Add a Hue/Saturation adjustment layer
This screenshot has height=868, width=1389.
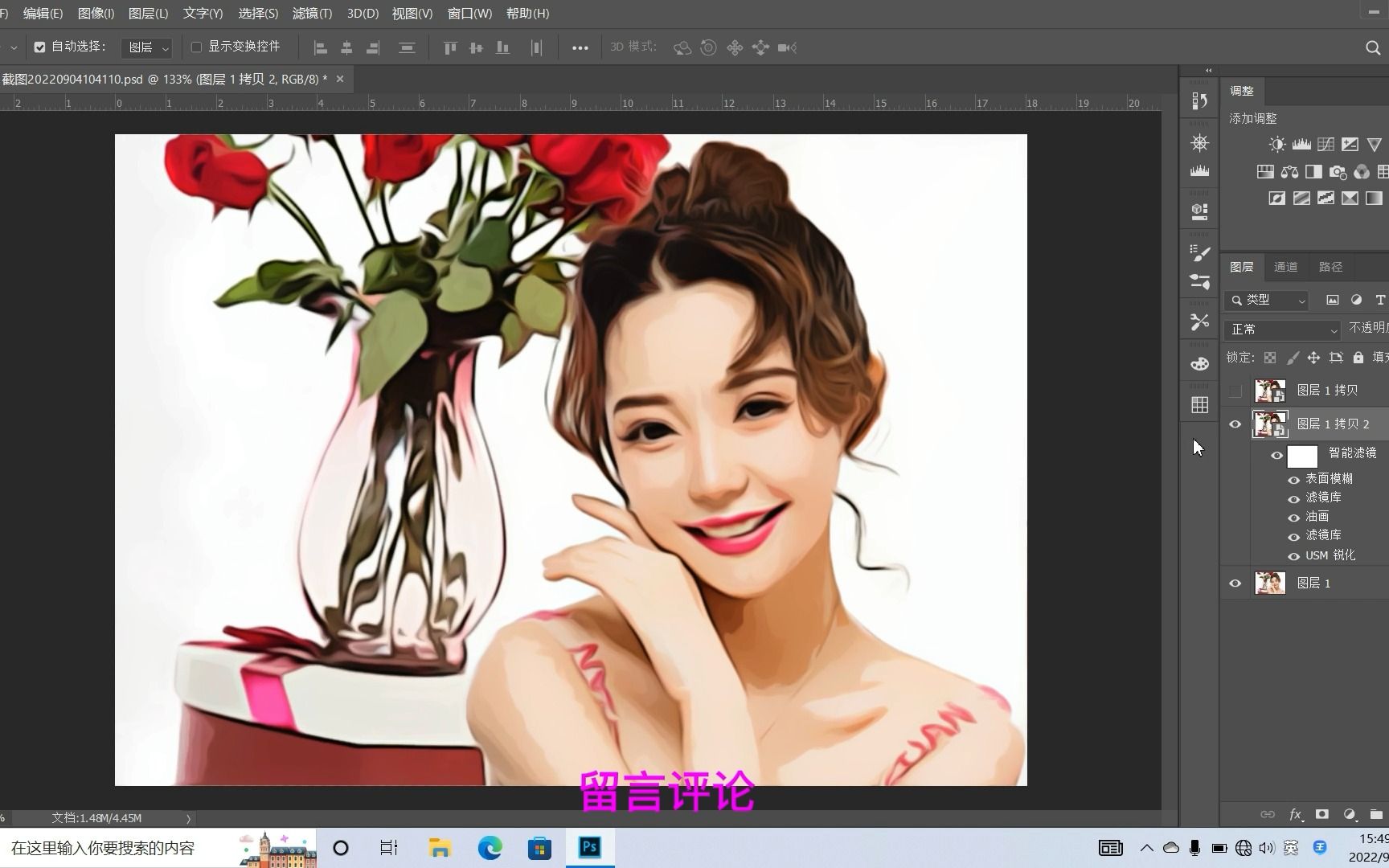click(1265, 172)
